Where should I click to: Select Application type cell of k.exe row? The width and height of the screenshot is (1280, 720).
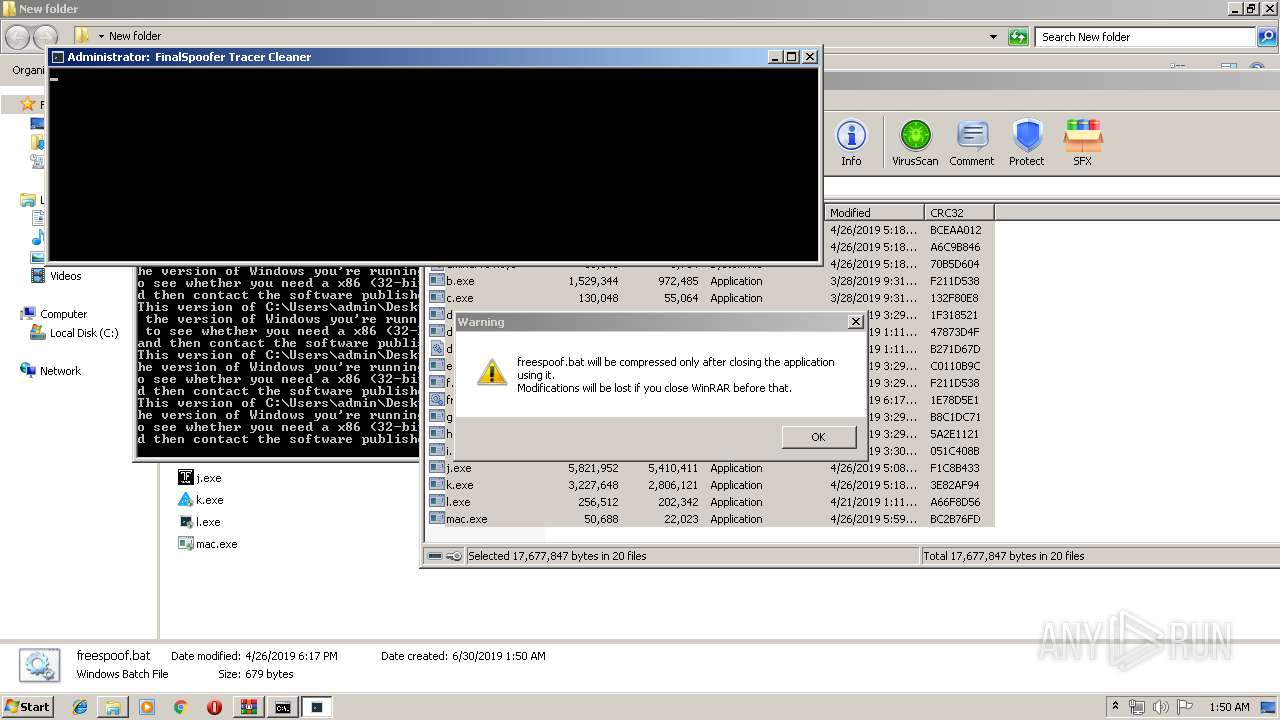click(x=736, y=485)
